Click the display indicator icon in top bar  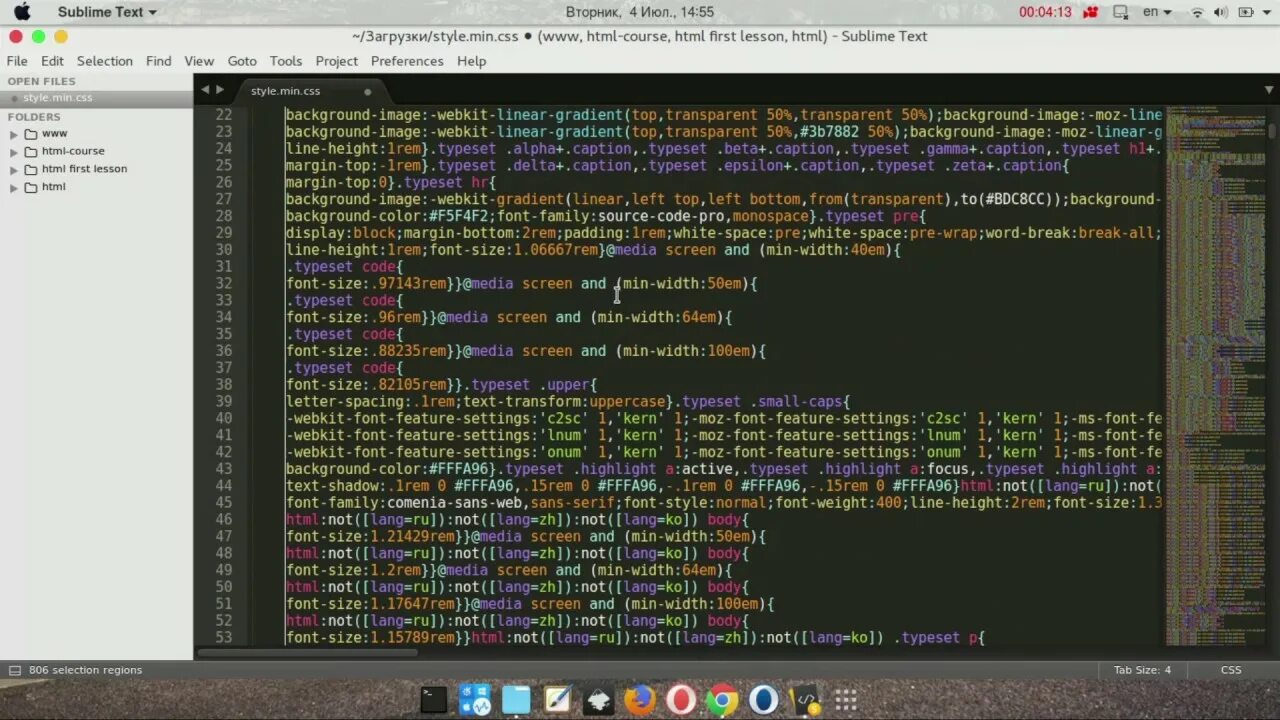1121,12
